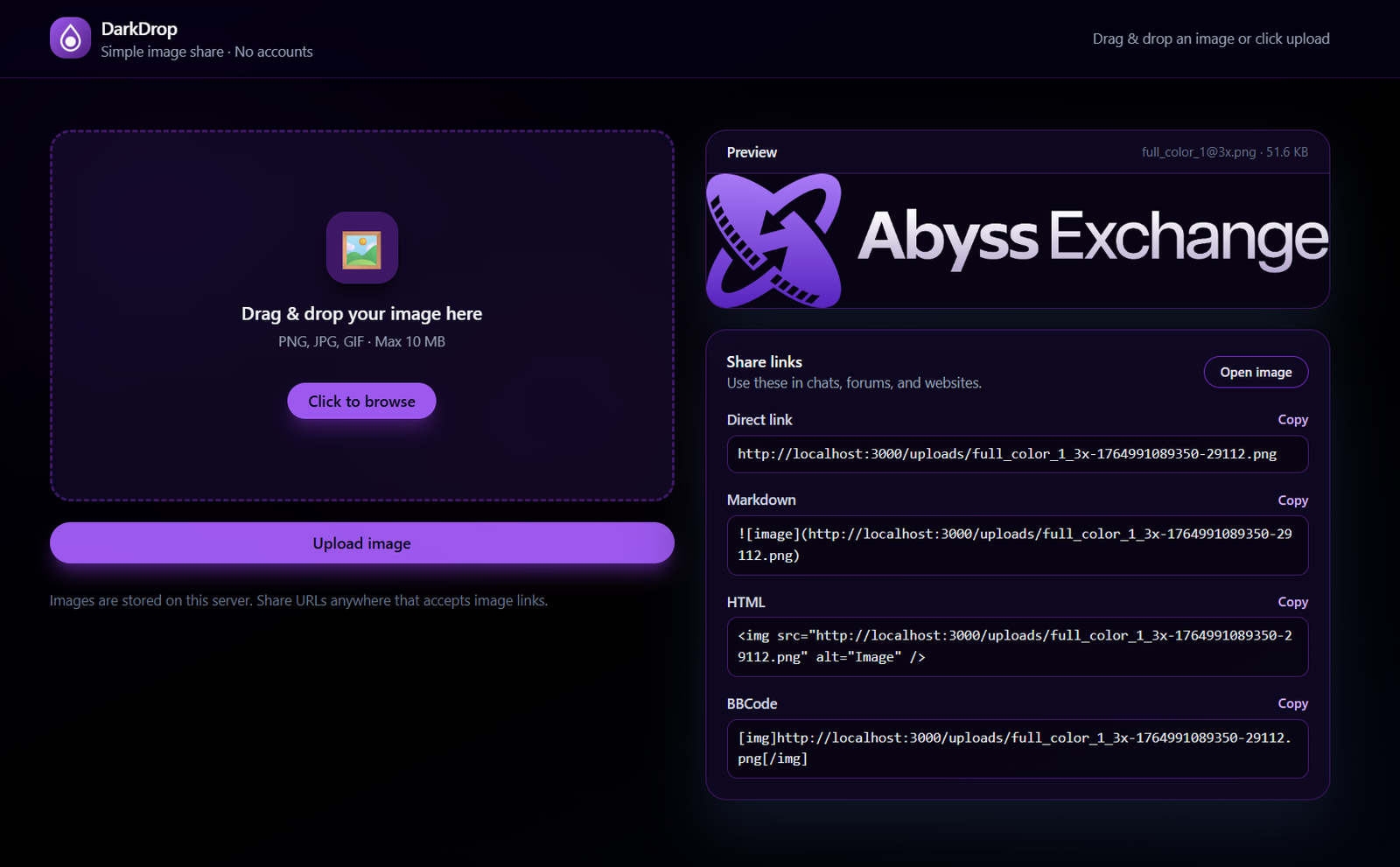Screen dimensions: 1400x867
Task: Click the DarkDrop droplet logo icon
Action: (x=70, y=38)
